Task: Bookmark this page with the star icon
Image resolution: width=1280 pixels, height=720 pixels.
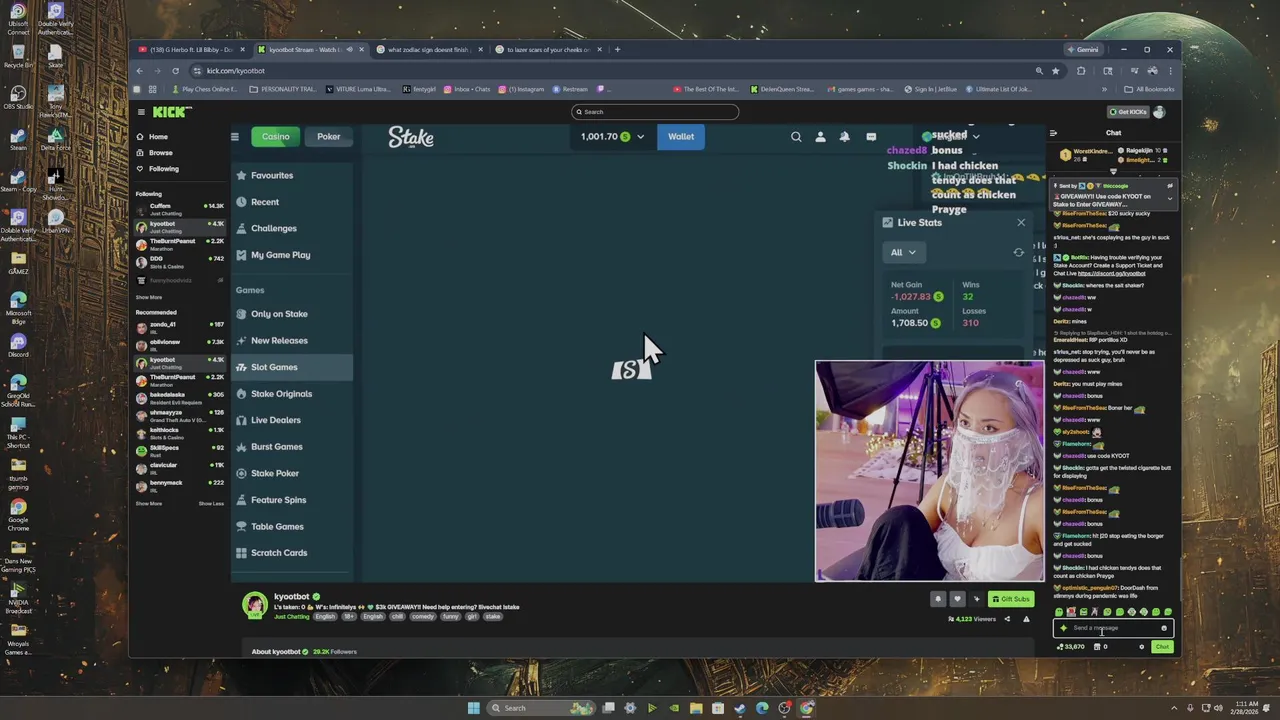Action: click(x=1056, y=71)
